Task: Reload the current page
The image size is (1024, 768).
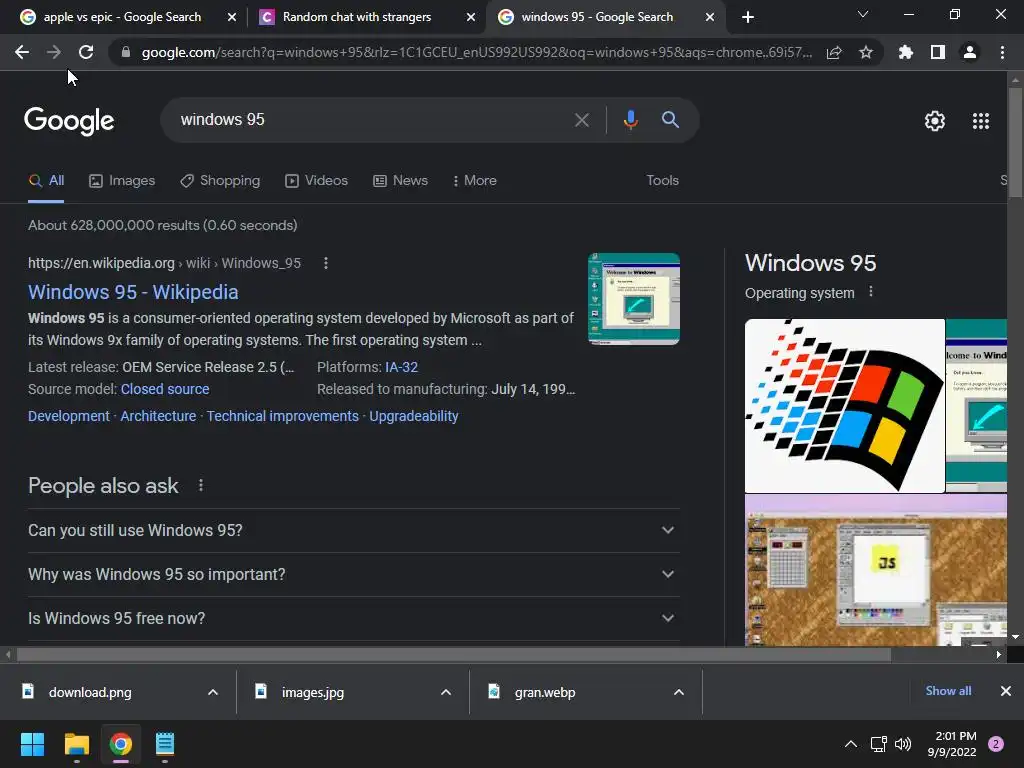Action: [x=86, y=52]
